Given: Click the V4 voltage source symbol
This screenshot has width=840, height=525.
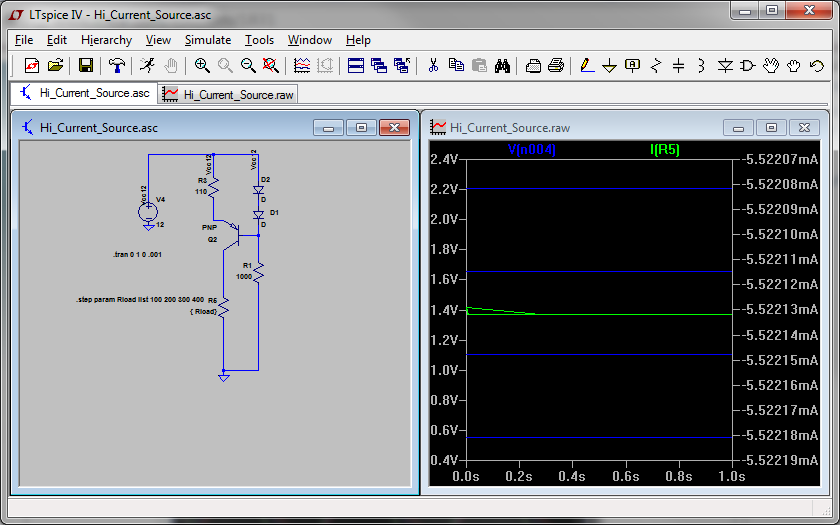Looking at the screenshot, I should 148,212.
